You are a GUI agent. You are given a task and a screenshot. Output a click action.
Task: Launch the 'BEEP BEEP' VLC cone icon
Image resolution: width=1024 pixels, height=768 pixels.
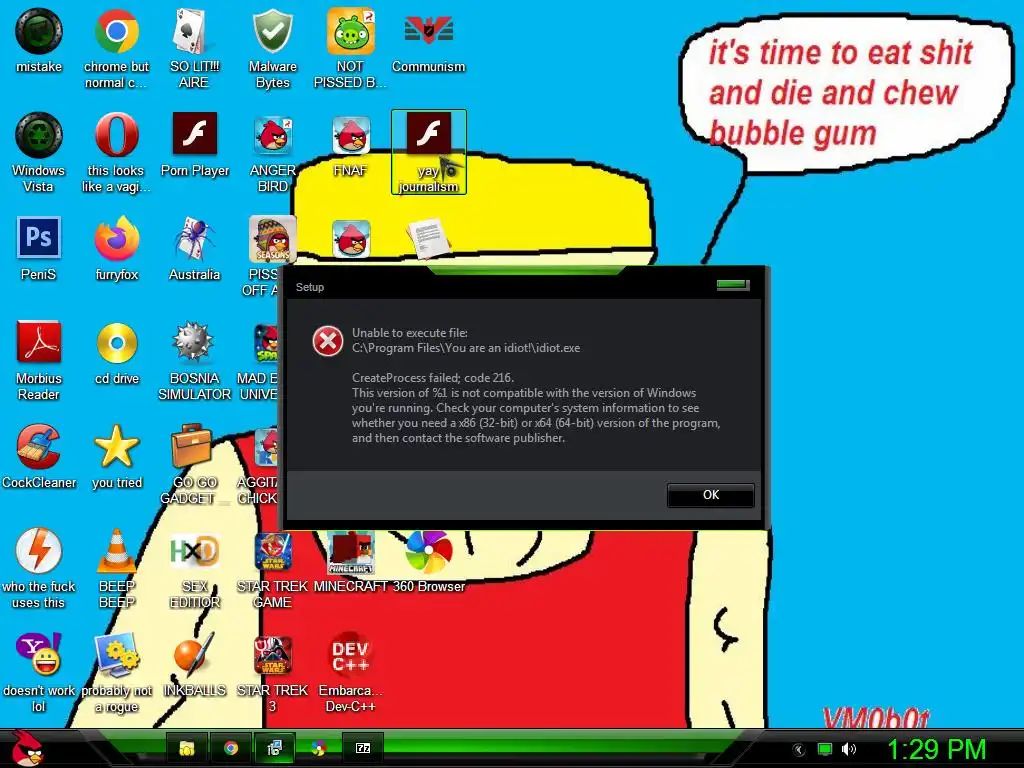click(116, 569)
